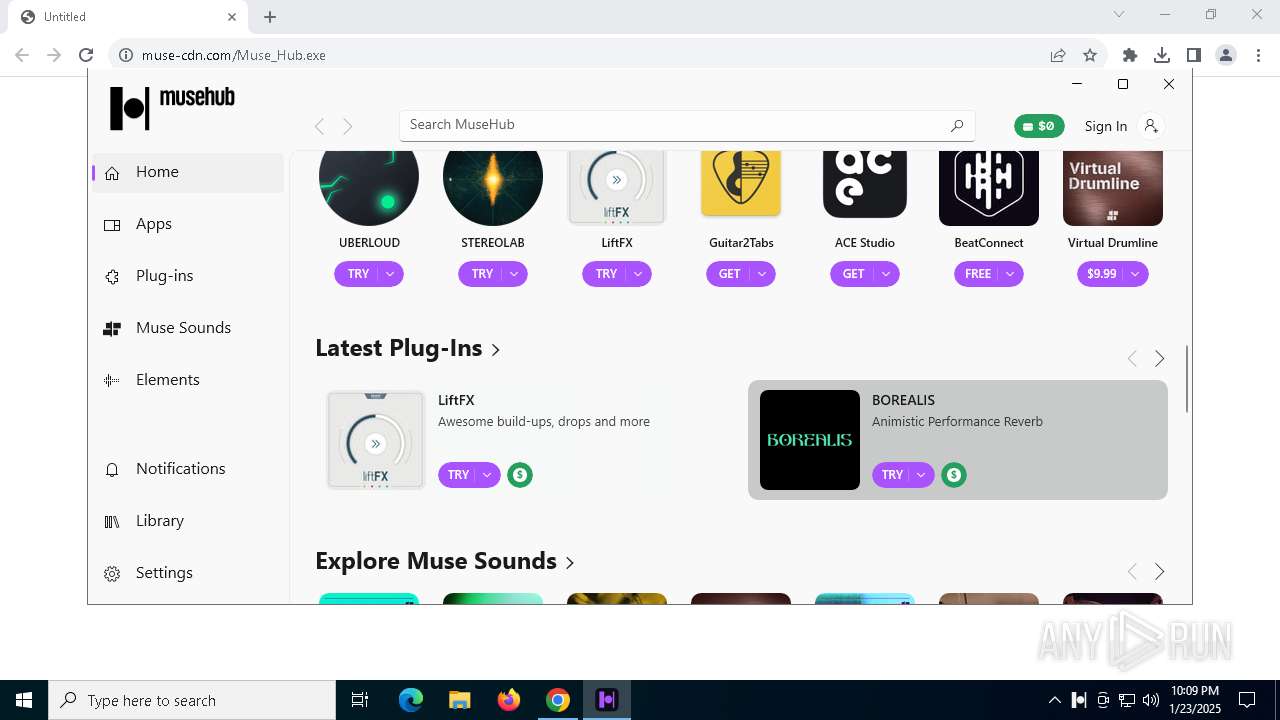Show next Latest Plug-Ins items
This screenshot has height=720, width=1280.
(x=1159, y=358)
